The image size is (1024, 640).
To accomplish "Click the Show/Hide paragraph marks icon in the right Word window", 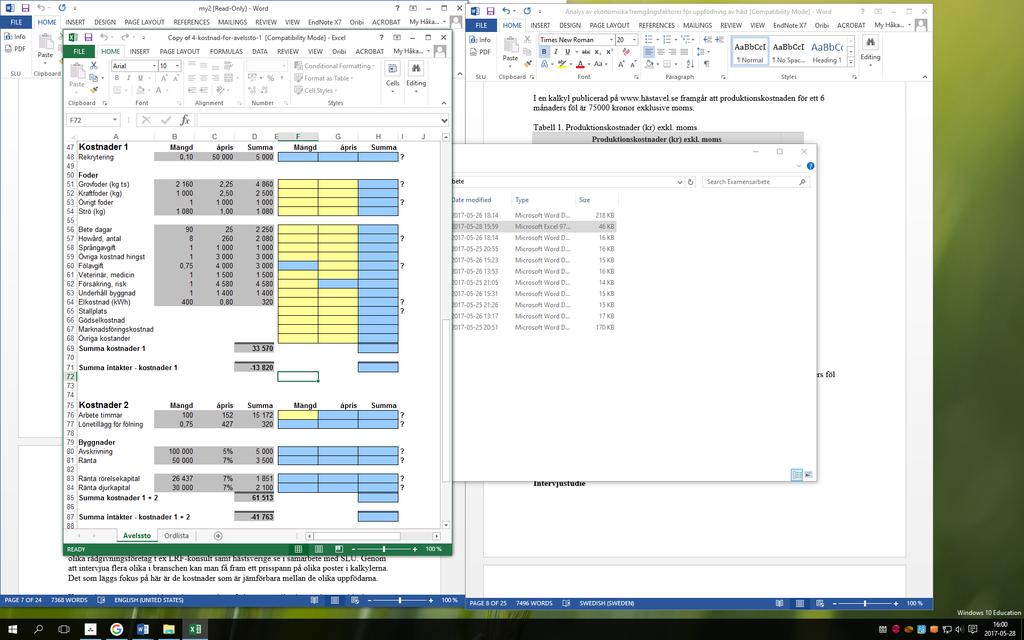I will 706,64.
